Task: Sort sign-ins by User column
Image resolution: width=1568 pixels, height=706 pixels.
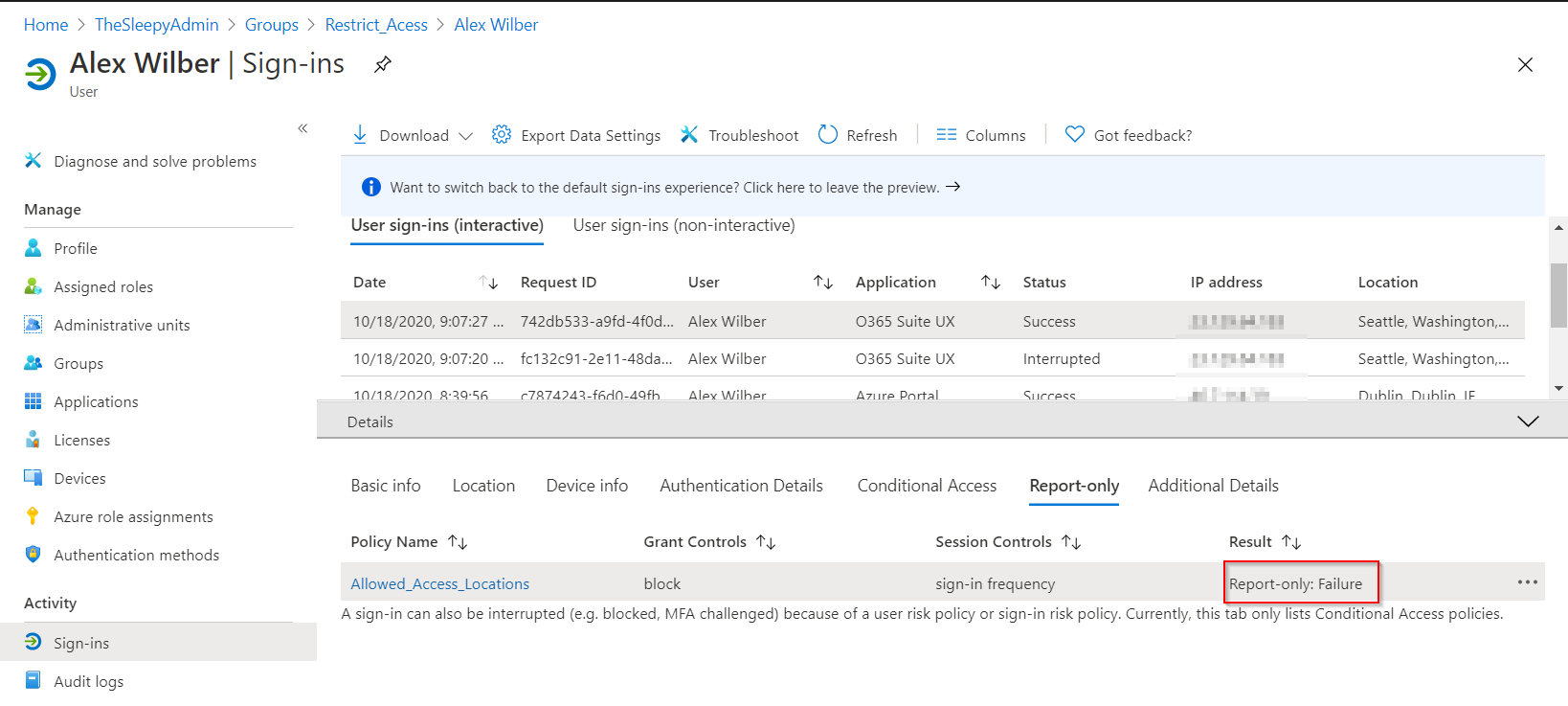Action: (823, 282)
